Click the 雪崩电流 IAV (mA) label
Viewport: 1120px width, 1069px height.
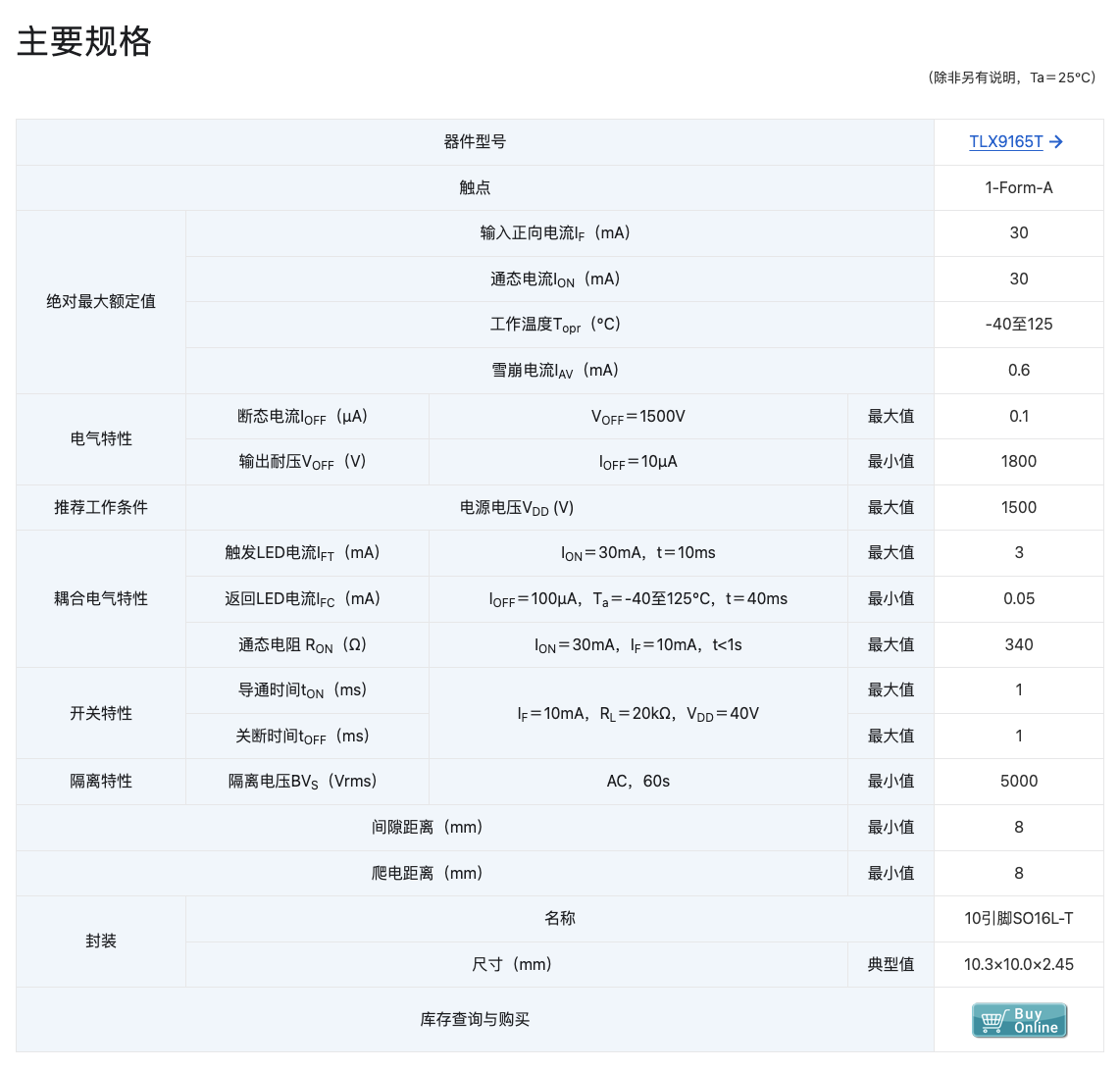tap(555, 371)
